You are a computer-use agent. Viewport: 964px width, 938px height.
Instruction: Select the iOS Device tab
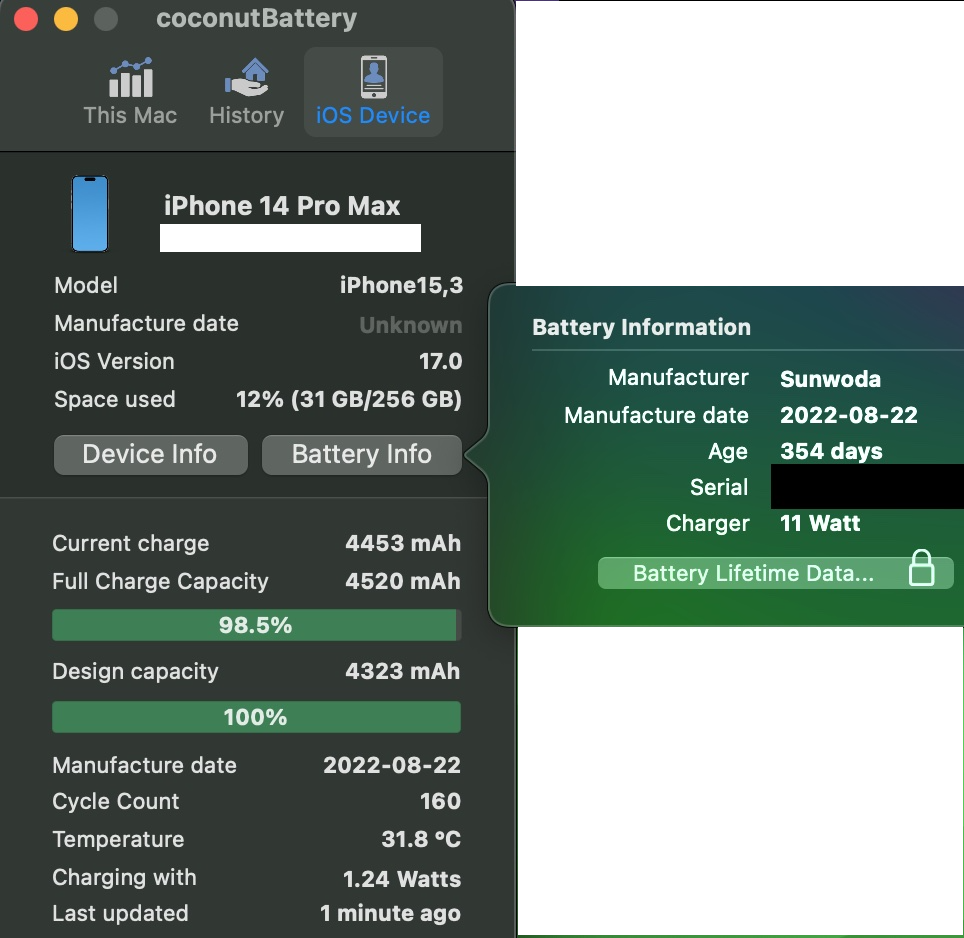373,92
